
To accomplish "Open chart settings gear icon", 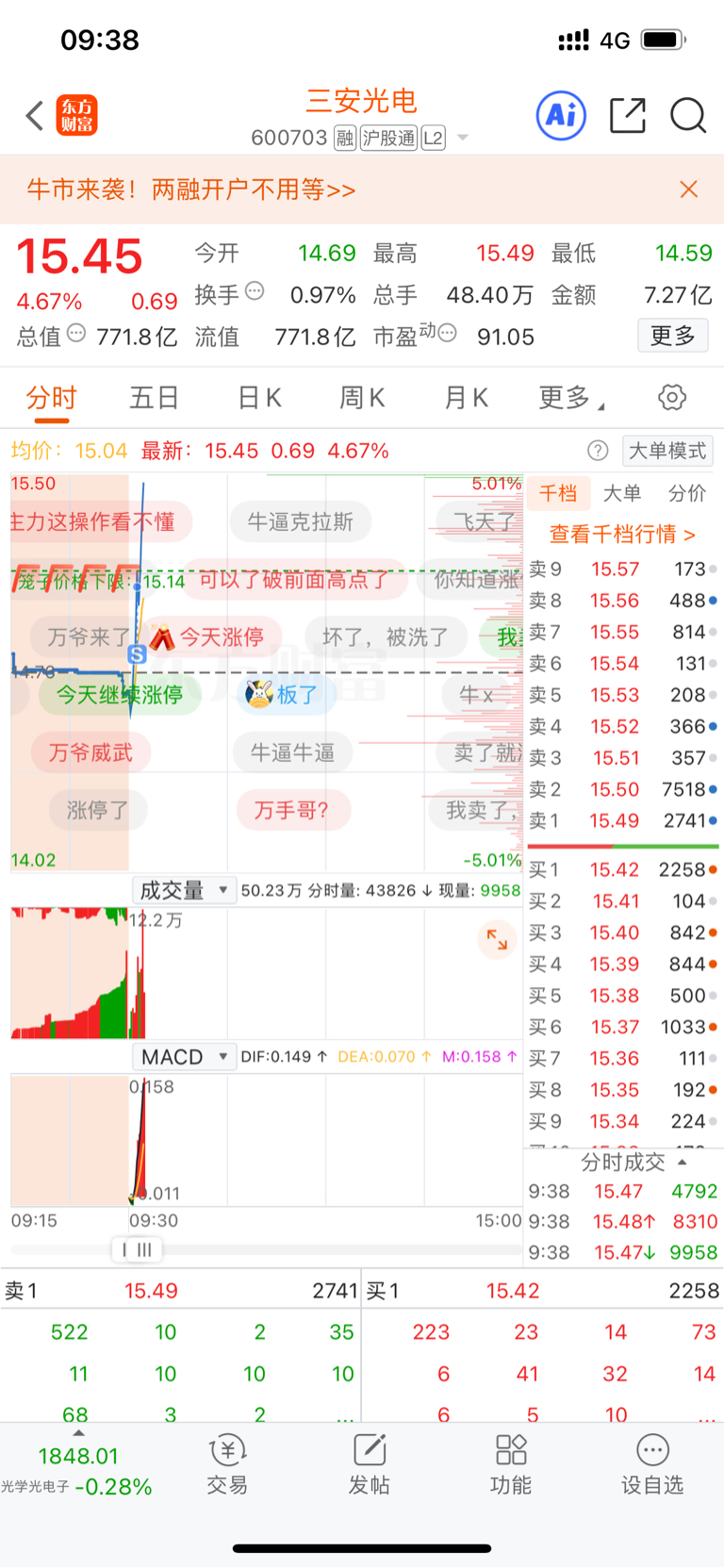I will pyautogui.click(x=672, y=397).
